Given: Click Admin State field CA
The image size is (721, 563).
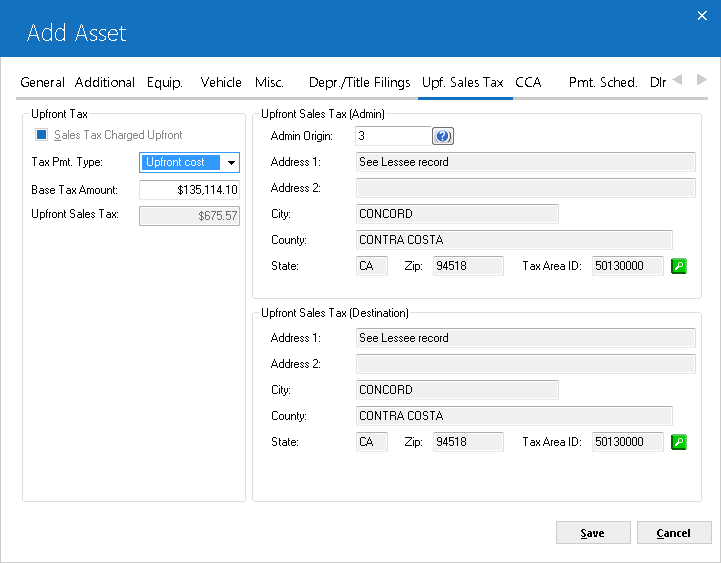Looking at the screenshot, I should pyautogui.click(x=372, y=266).
